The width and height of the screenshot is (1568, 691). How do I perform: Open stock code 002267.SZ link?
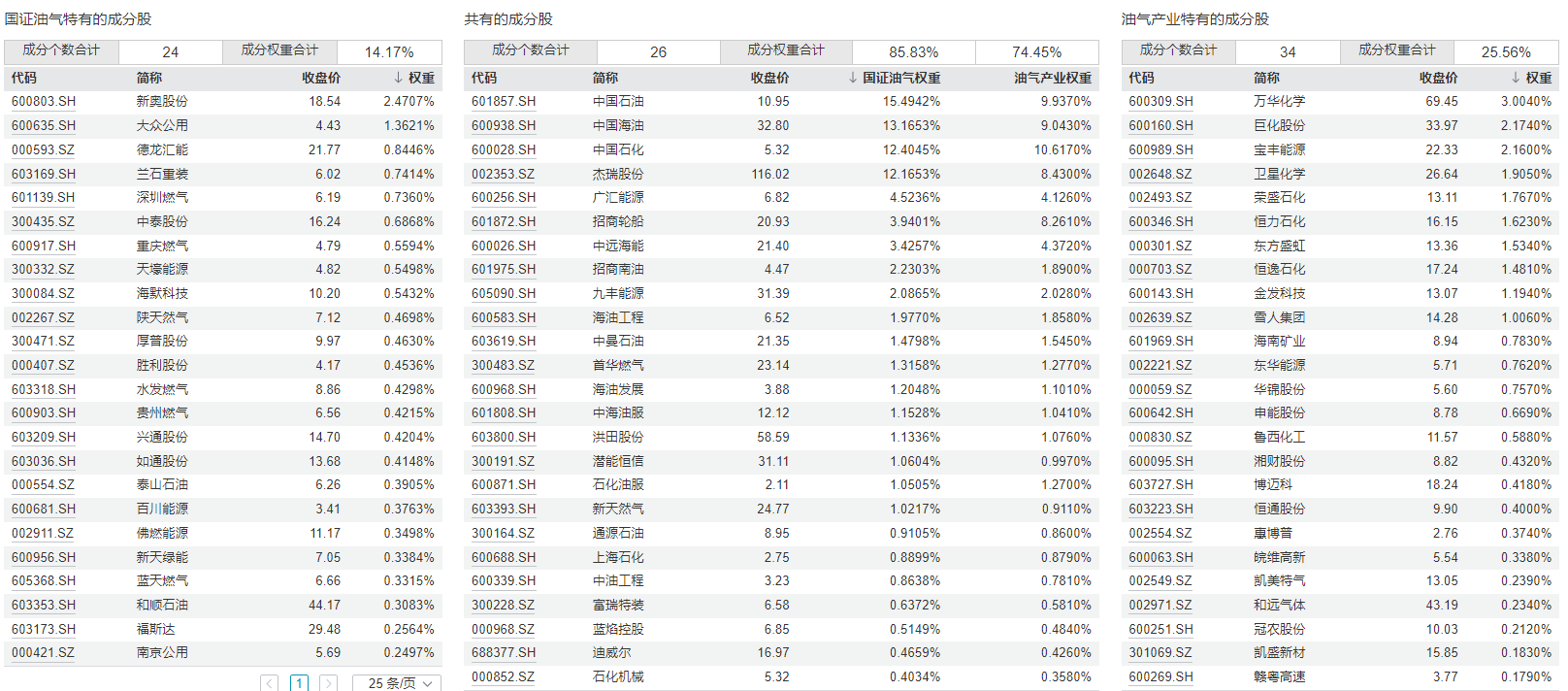click(44, 317)
